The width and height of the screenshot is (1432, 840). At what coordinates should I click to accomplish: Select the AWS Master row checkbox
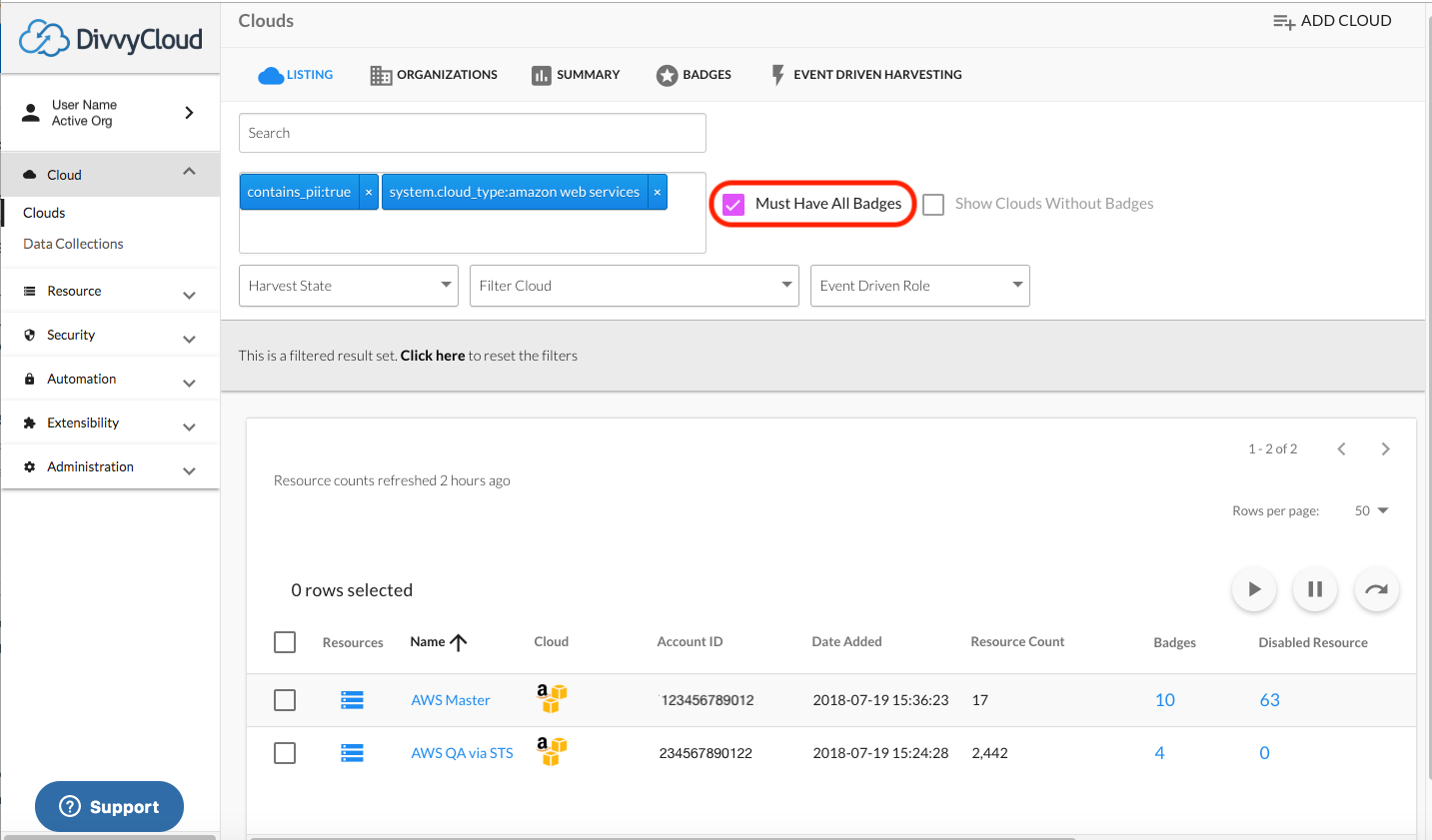pyautogui.click(x=285, y=700)
